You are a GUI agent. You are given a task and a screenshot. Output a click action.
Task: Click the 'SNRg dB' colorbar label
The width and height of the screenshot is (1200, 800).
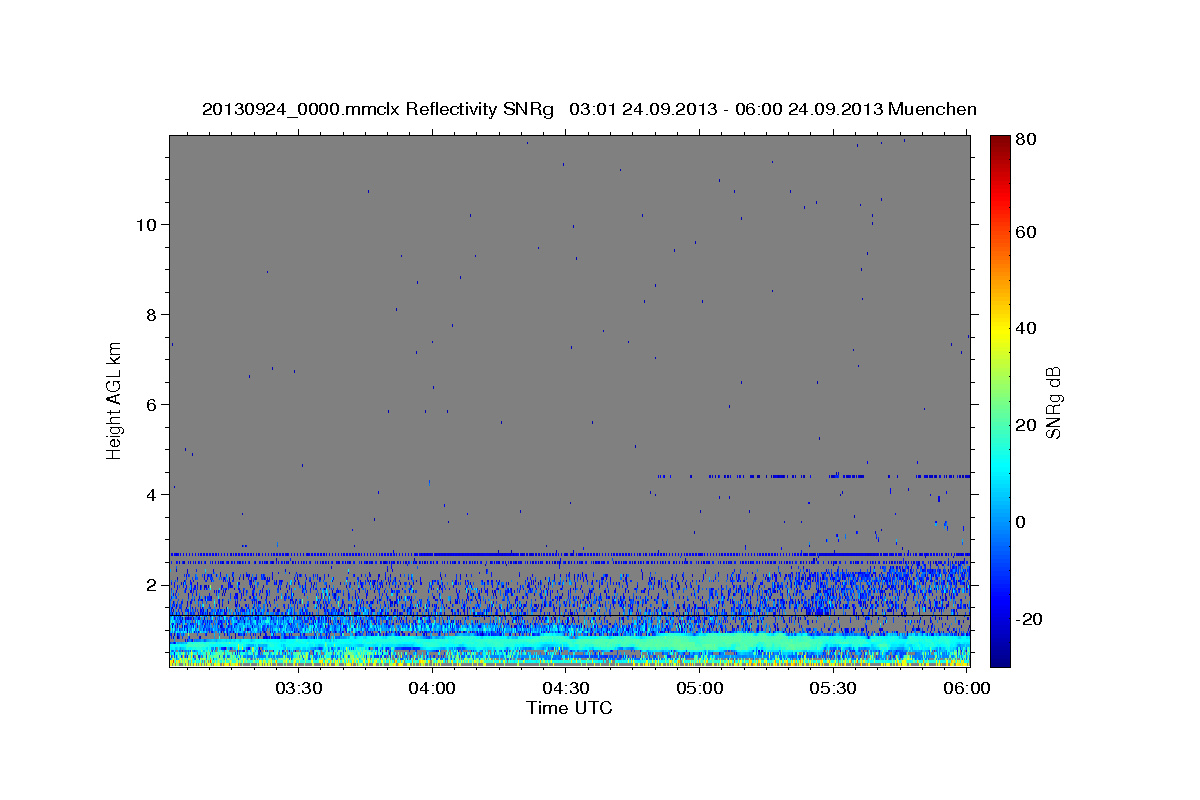[1054, 402]
